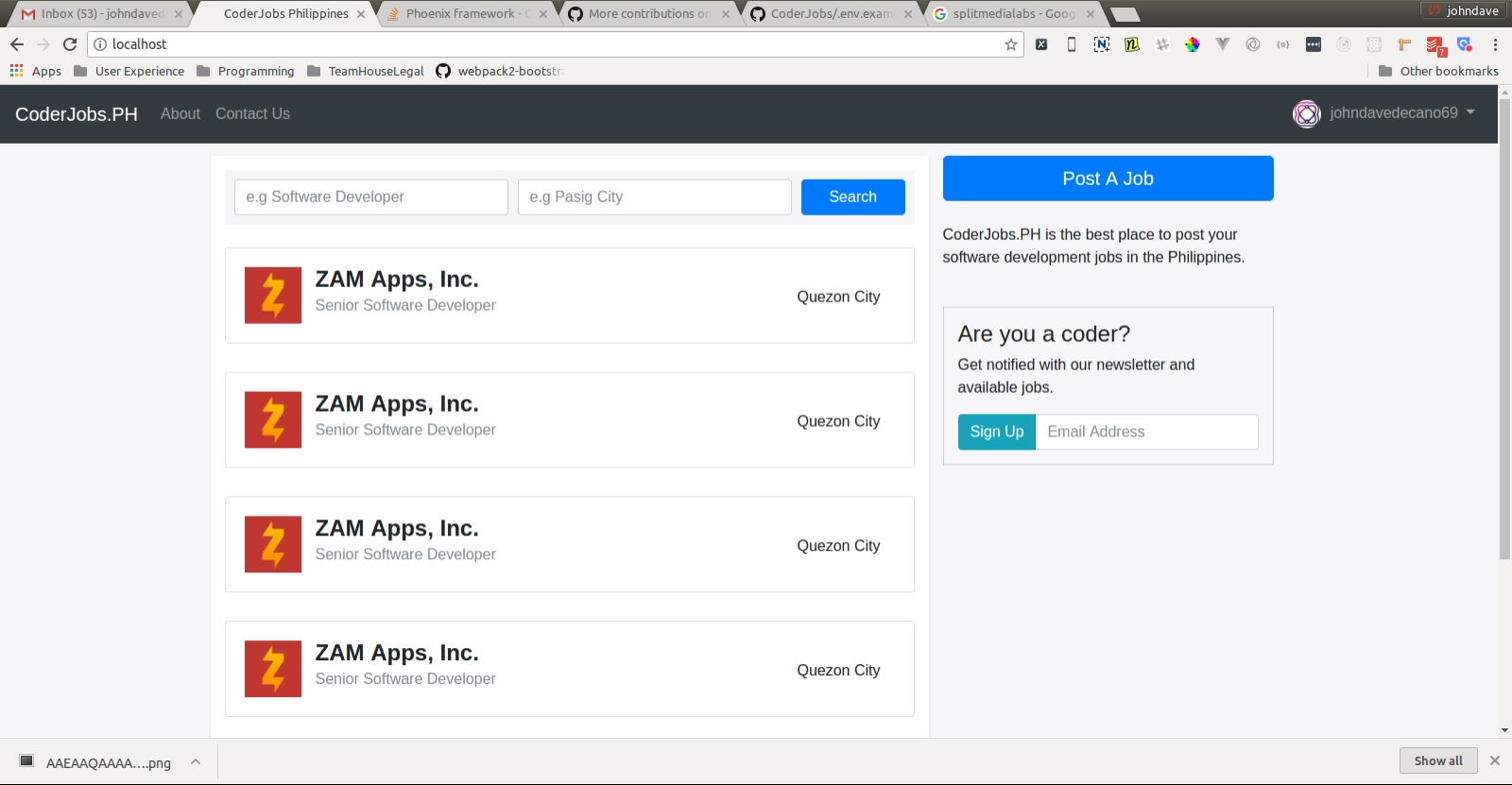Click the Post A Job button
This screenshot has width=1512, height=785.
pyautogui.click(x=1108, y=179)
